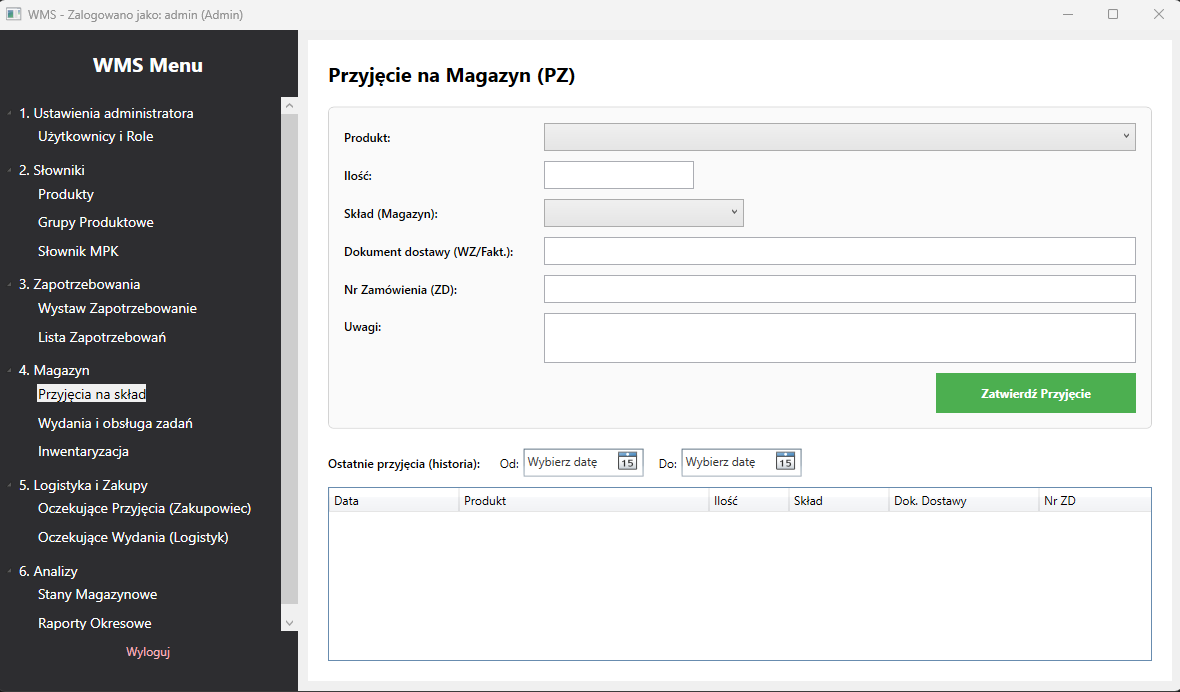Click the Nr Zamówienia (ZD) field
The height and width of the screenshot is (692, 1180).
pyautogui.click(x=839, y=289)
